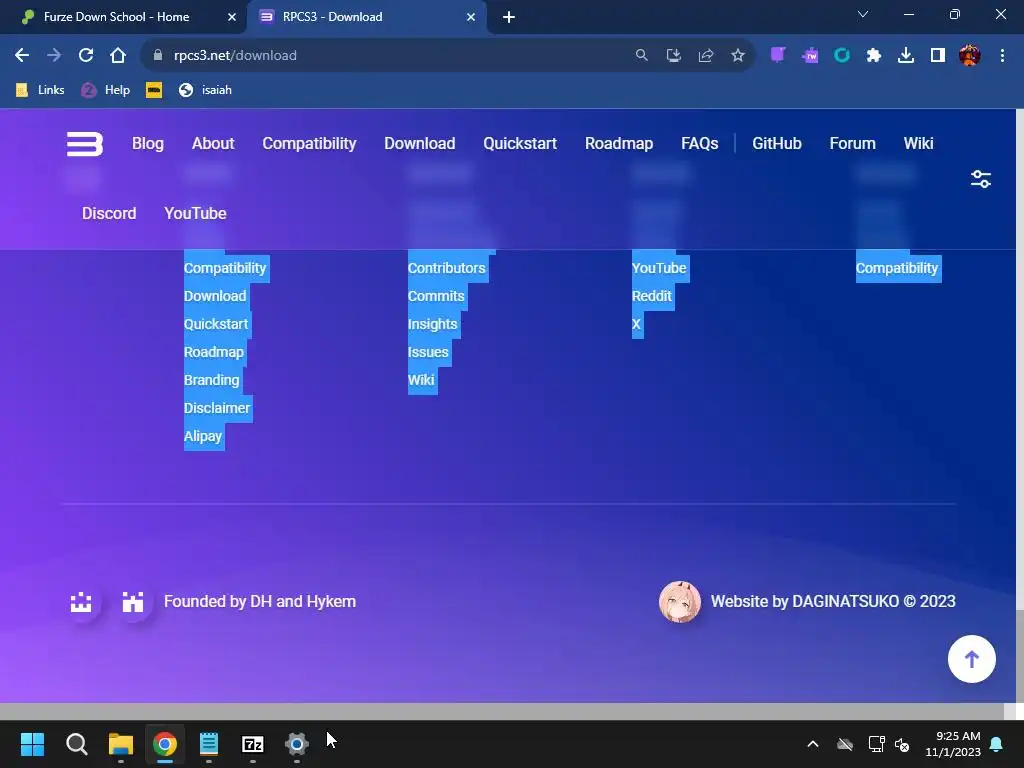
Task: Click the purple note extension icon
Action: point(778,56)
